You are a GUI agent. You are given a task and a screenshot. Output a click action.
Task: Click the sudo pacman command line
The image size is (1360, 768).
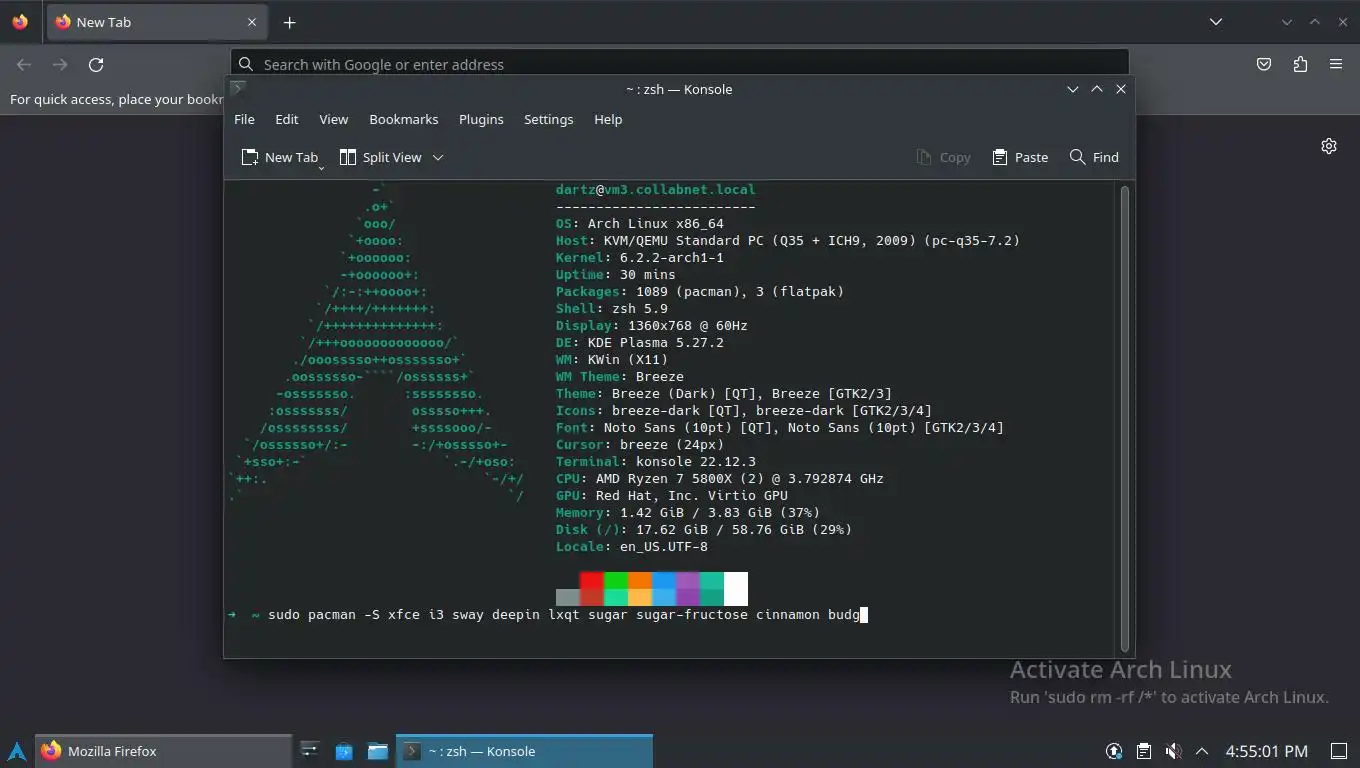[548, 615]
